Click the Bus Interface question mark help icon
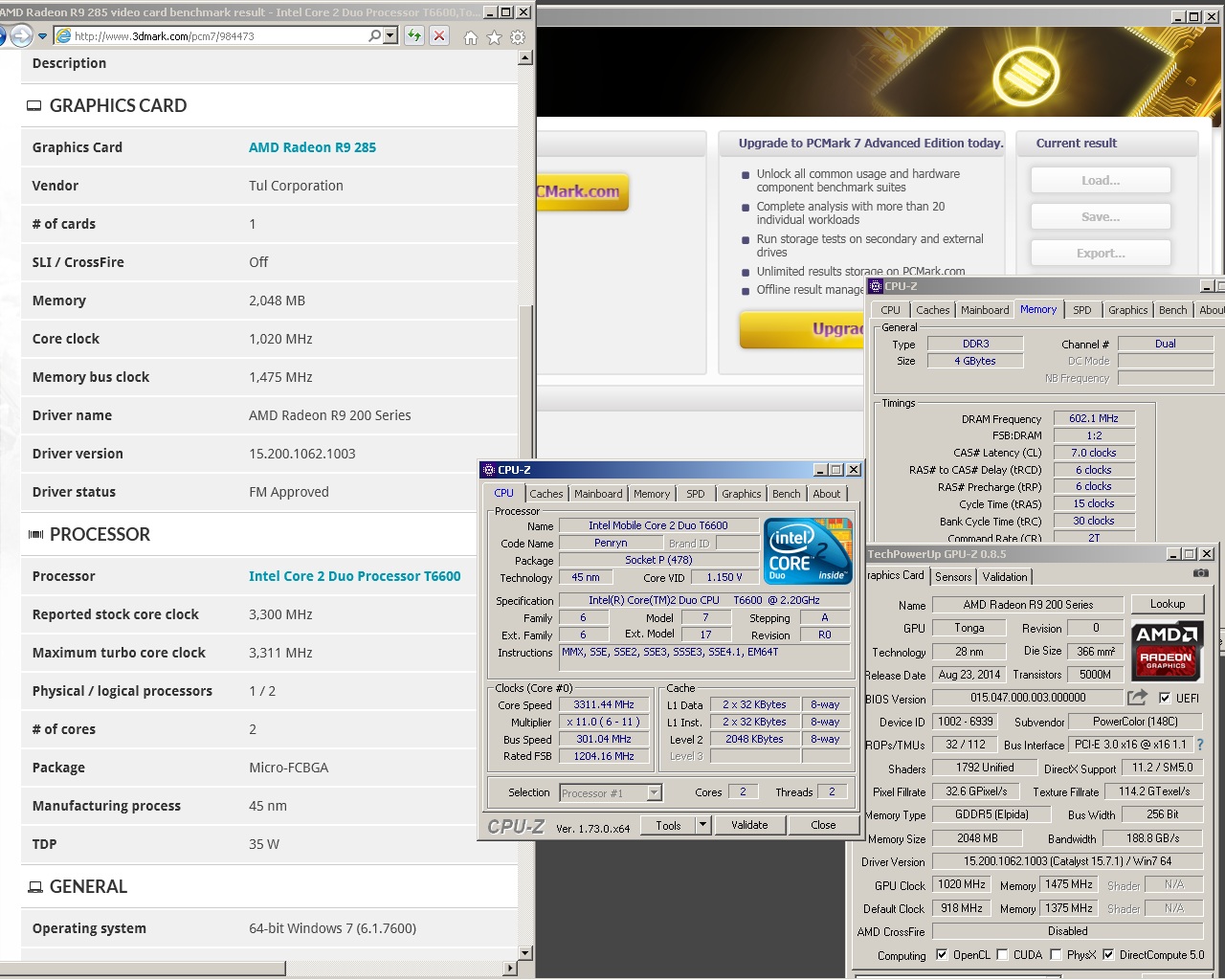1225x980 pixels. click(x=1199, y=745)
